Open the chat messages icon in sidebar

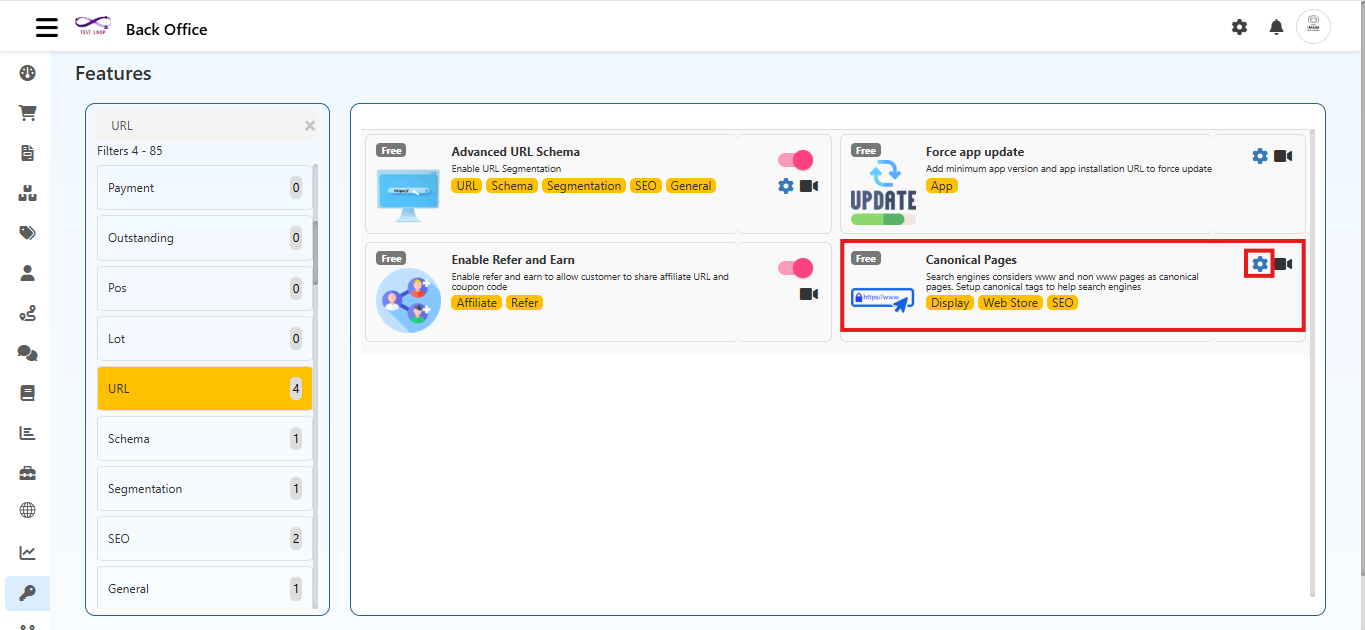point(27,352)
